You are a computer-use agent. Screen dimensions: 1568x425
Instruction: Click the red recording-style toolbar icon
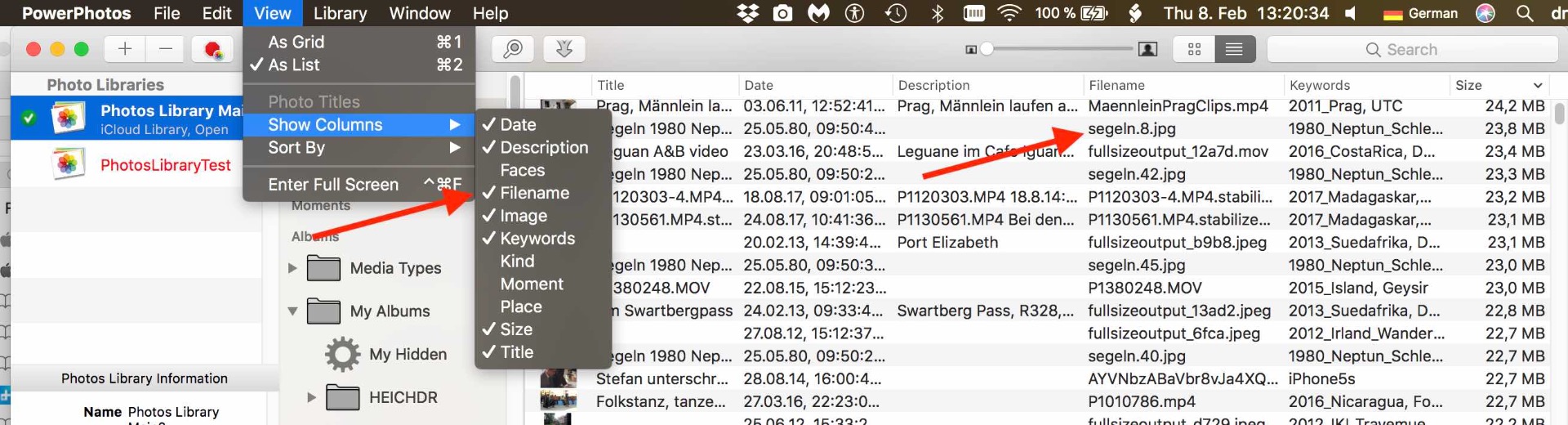click(x=213, y=50)
